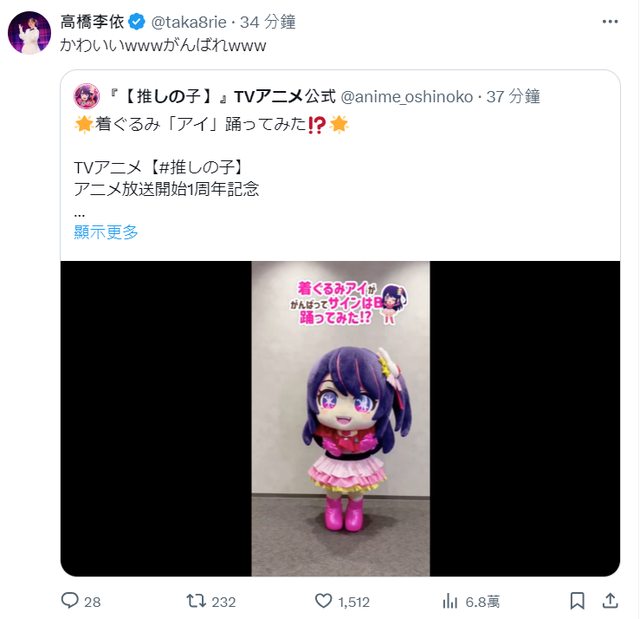Expand quoted tweet with 顯示更多

coord(106,232)
